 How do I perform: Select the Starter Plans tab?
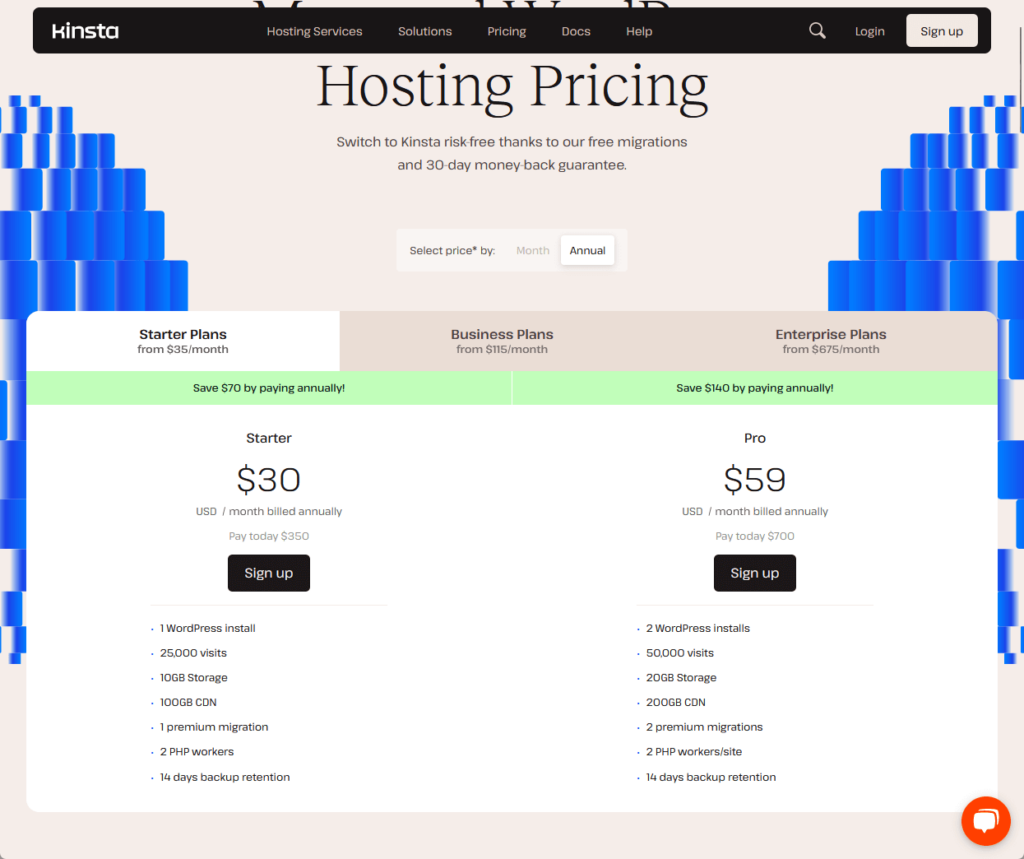[183, 341]
